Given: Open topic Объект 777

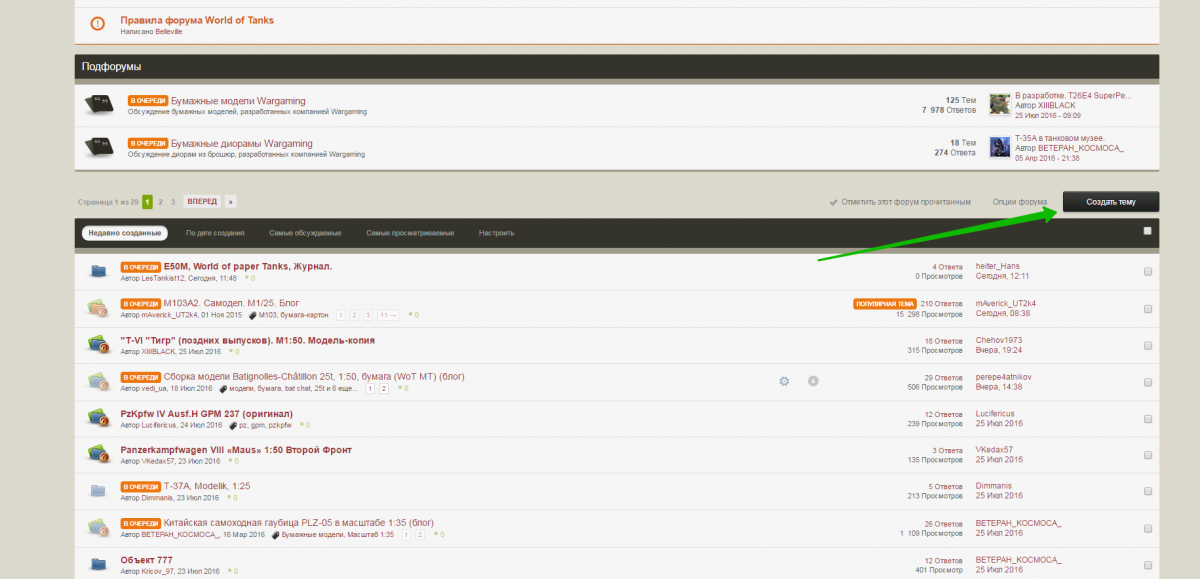Looking at the screenshot, I should pyautogui.click(x=146, y=560).
